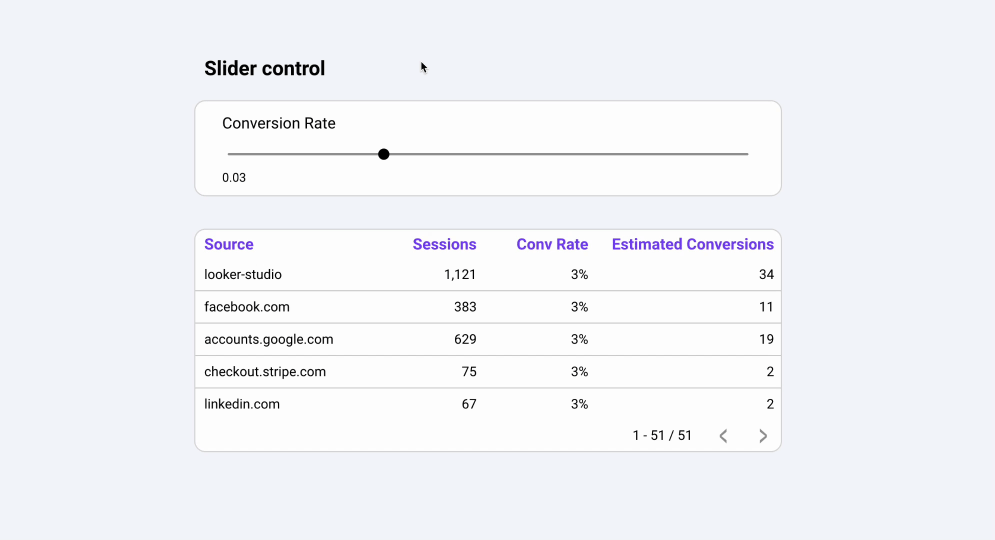Select the checkout.stripe.com source cell
Viewport: 995px width, 540px height.
(265, 372)
